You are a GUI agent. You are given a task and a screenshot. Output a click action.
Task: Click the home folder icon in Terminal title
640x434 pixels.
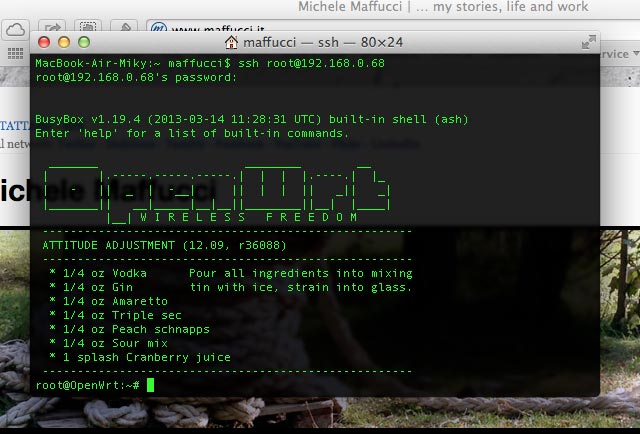click(x=231, y=43)
